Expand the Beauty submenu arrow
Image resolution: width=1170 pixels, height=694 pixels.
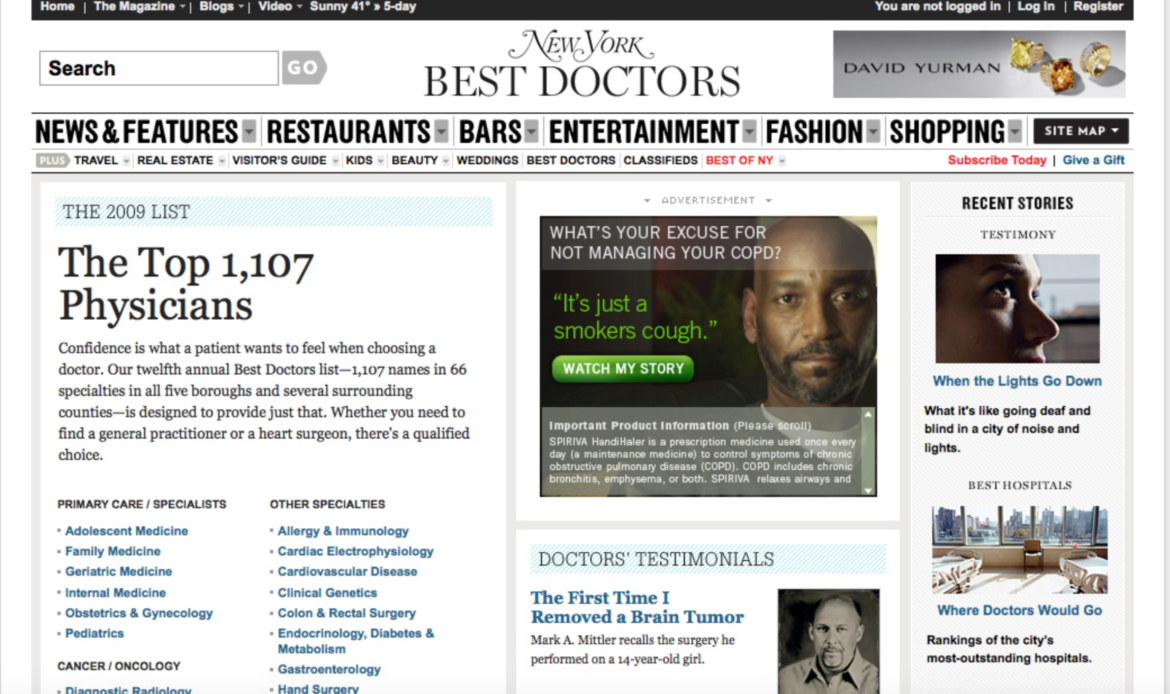point(445,161)
